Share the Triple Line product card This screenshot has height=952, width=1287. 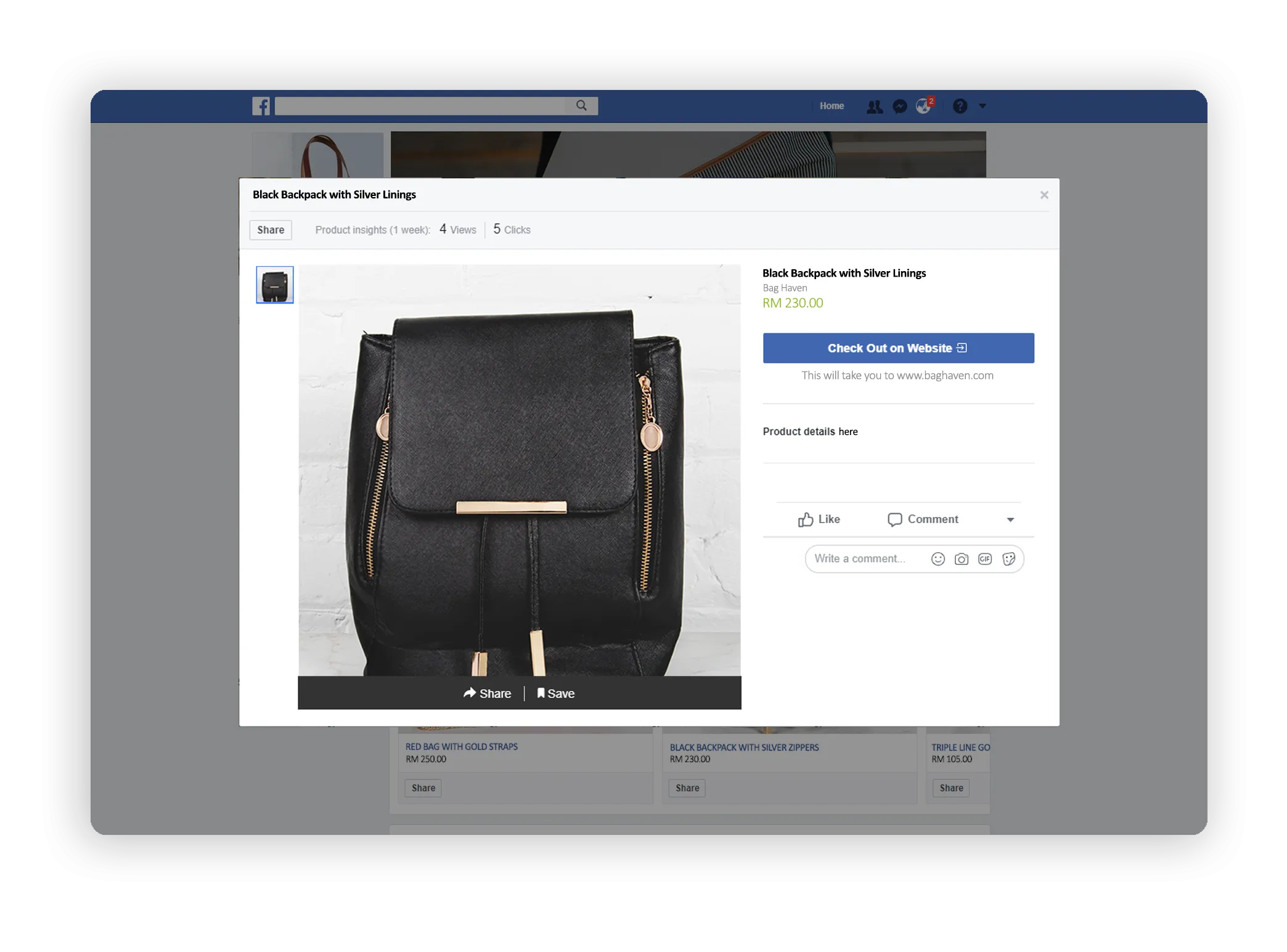click(951, 788)
